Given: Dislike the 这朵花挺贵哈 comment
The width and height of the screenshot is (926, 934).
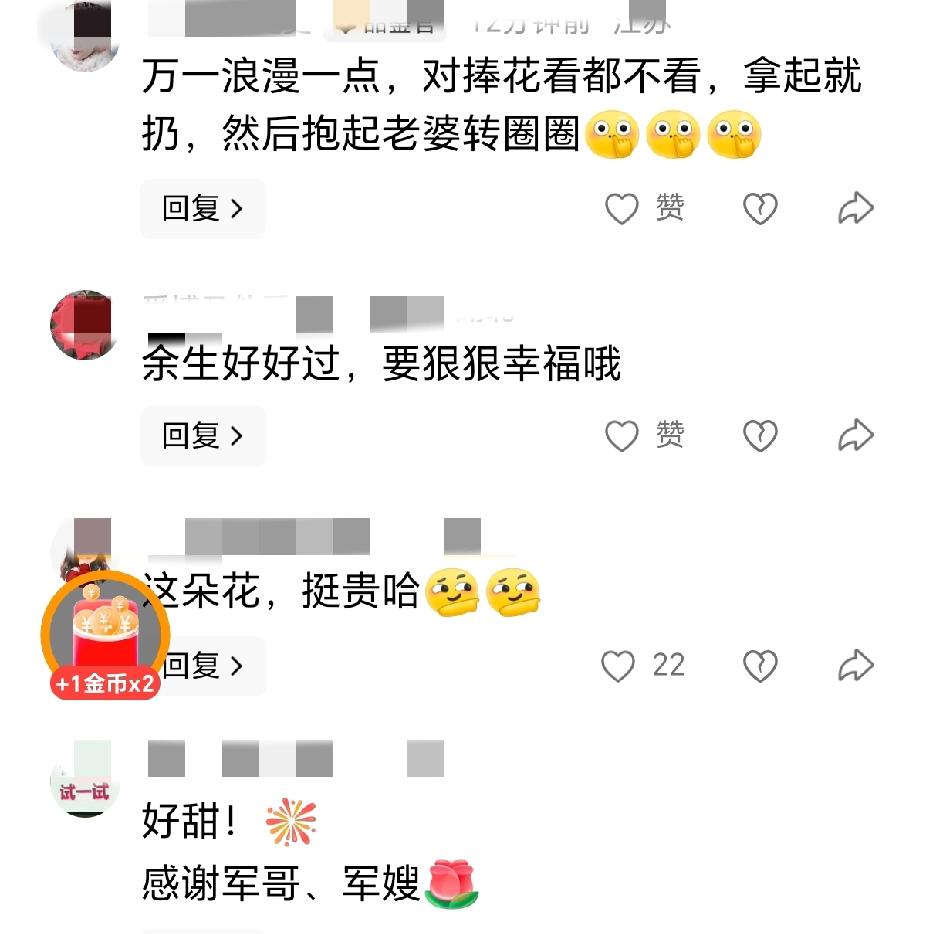Looking at the screenshot, I should (760, 665).
